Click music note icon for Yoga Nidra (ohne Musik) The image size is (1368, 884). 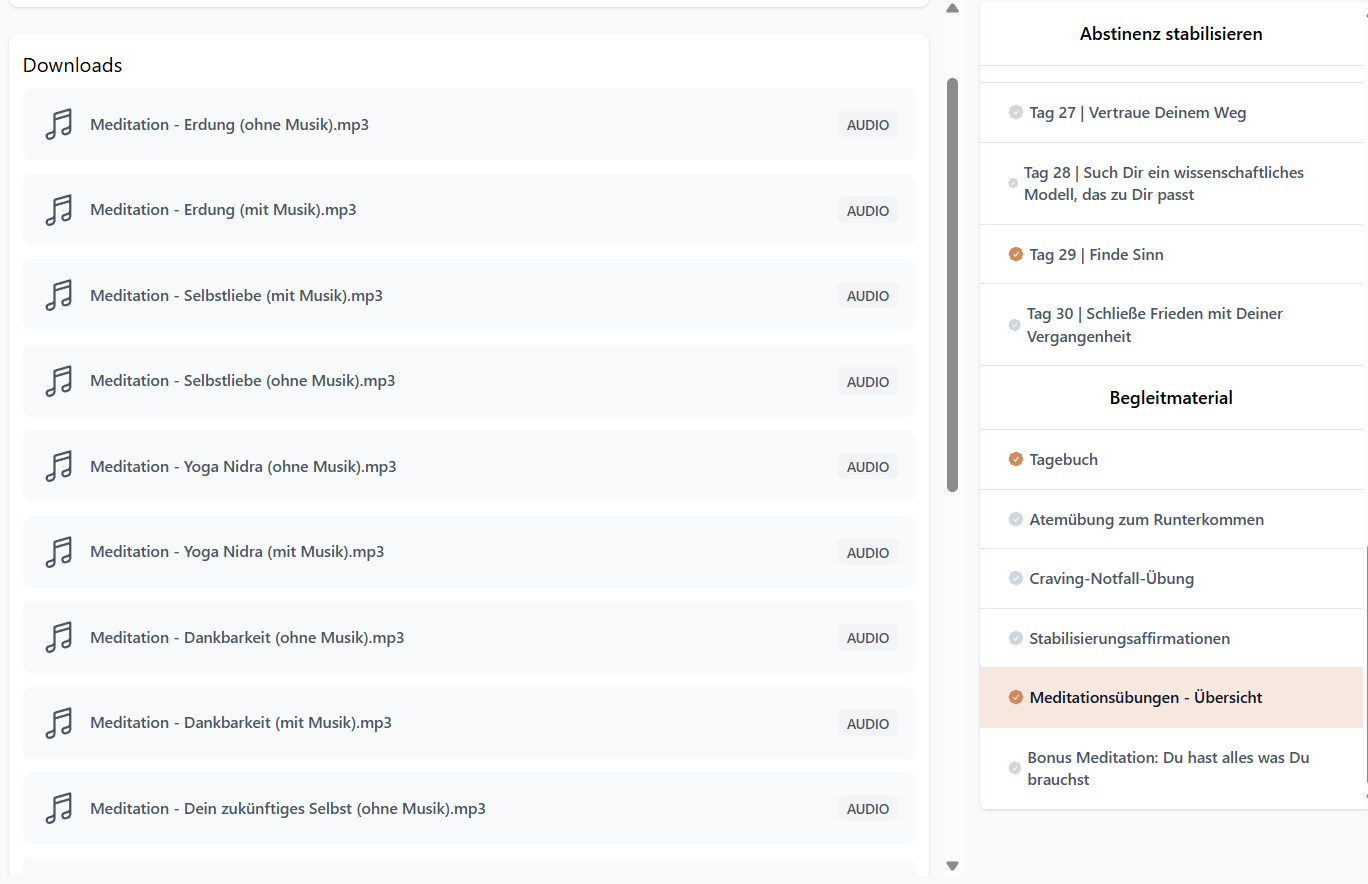pos(59,467)
